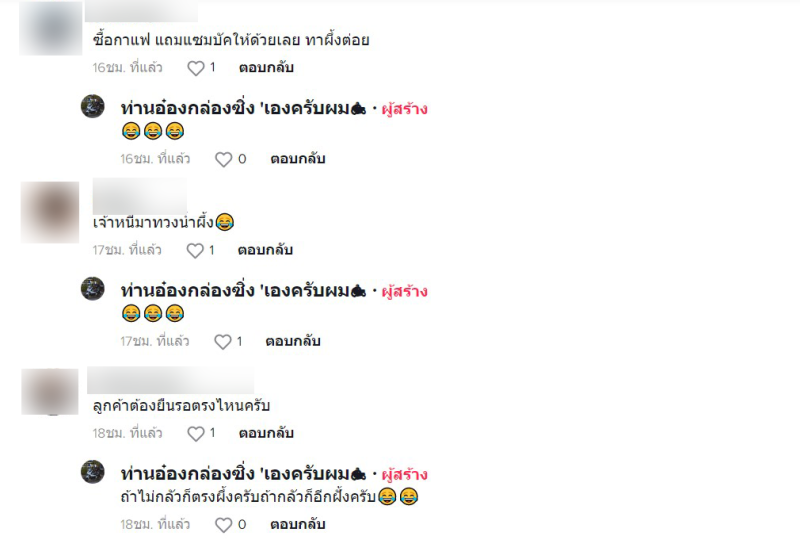Viewport: 800px width, 540px height.
Task: Like creator's first laughing emoji reply
Action: [223, 159]
